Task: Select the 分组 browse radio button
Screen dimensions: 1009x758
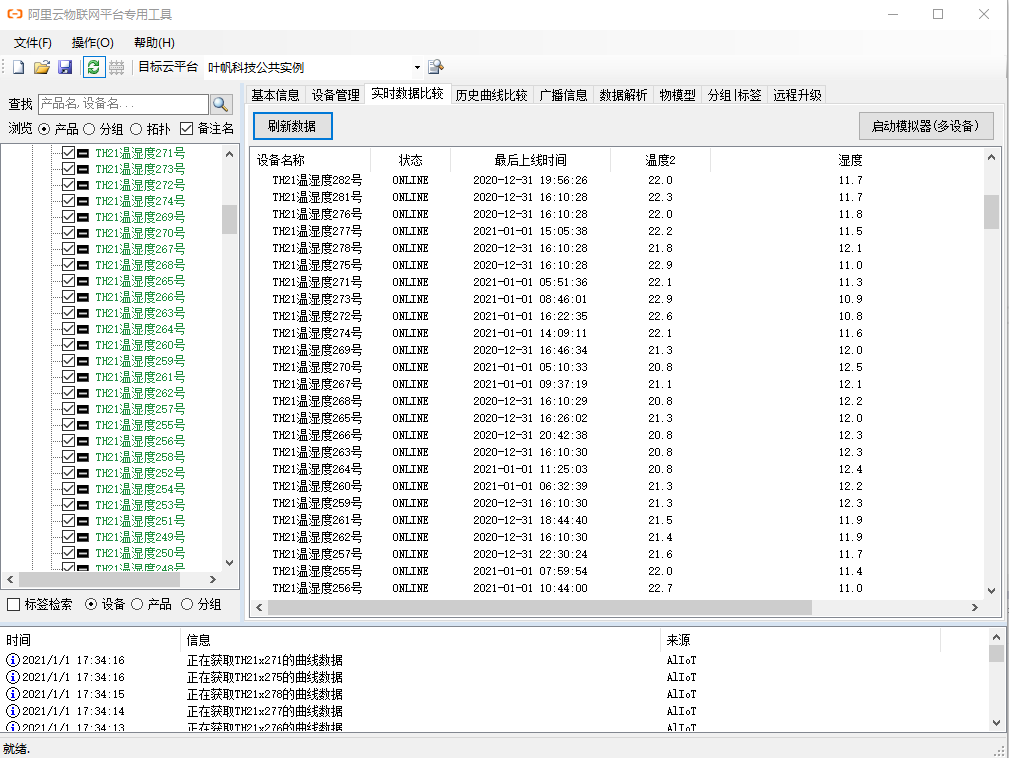Action: (89, 129)
